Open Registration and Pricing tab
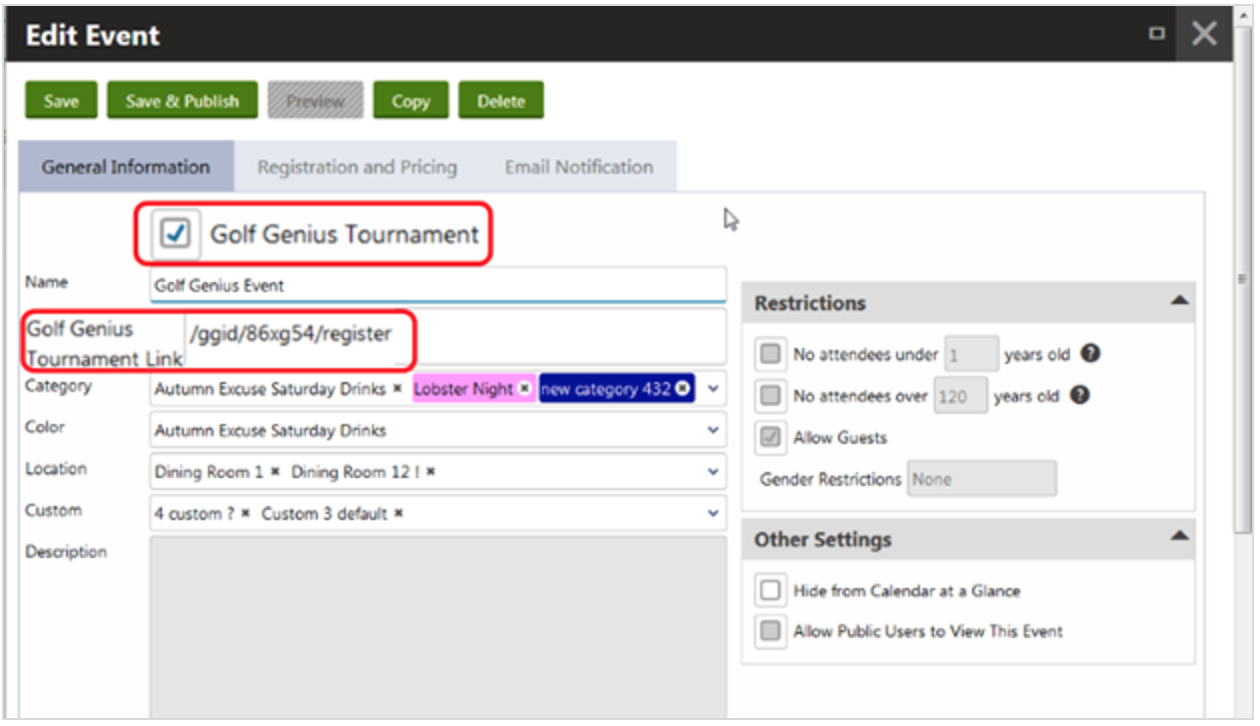 [357, 167]
